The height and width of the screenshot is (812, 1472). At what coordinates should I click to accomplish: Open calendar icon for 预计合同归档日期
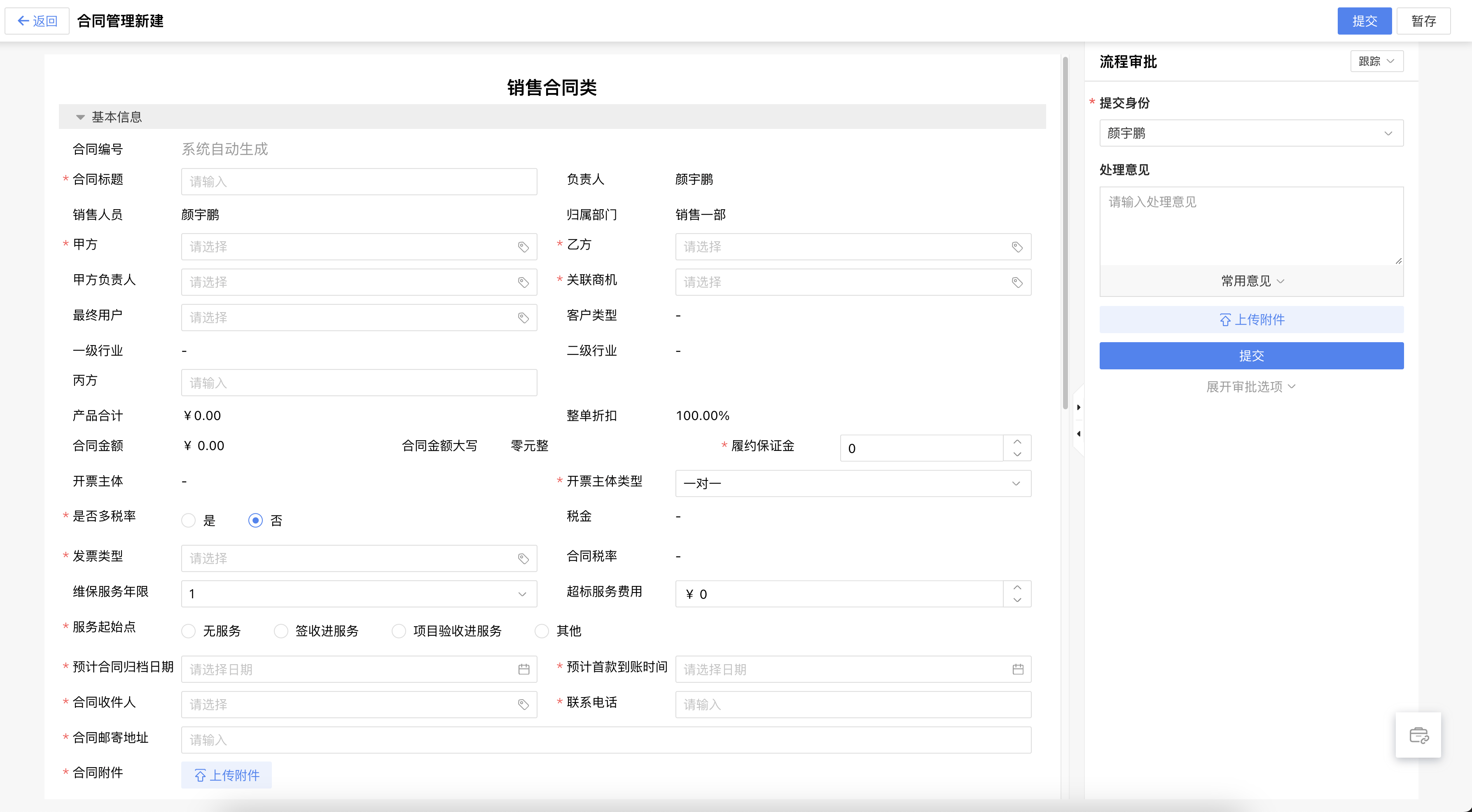(x=523, y=669)
